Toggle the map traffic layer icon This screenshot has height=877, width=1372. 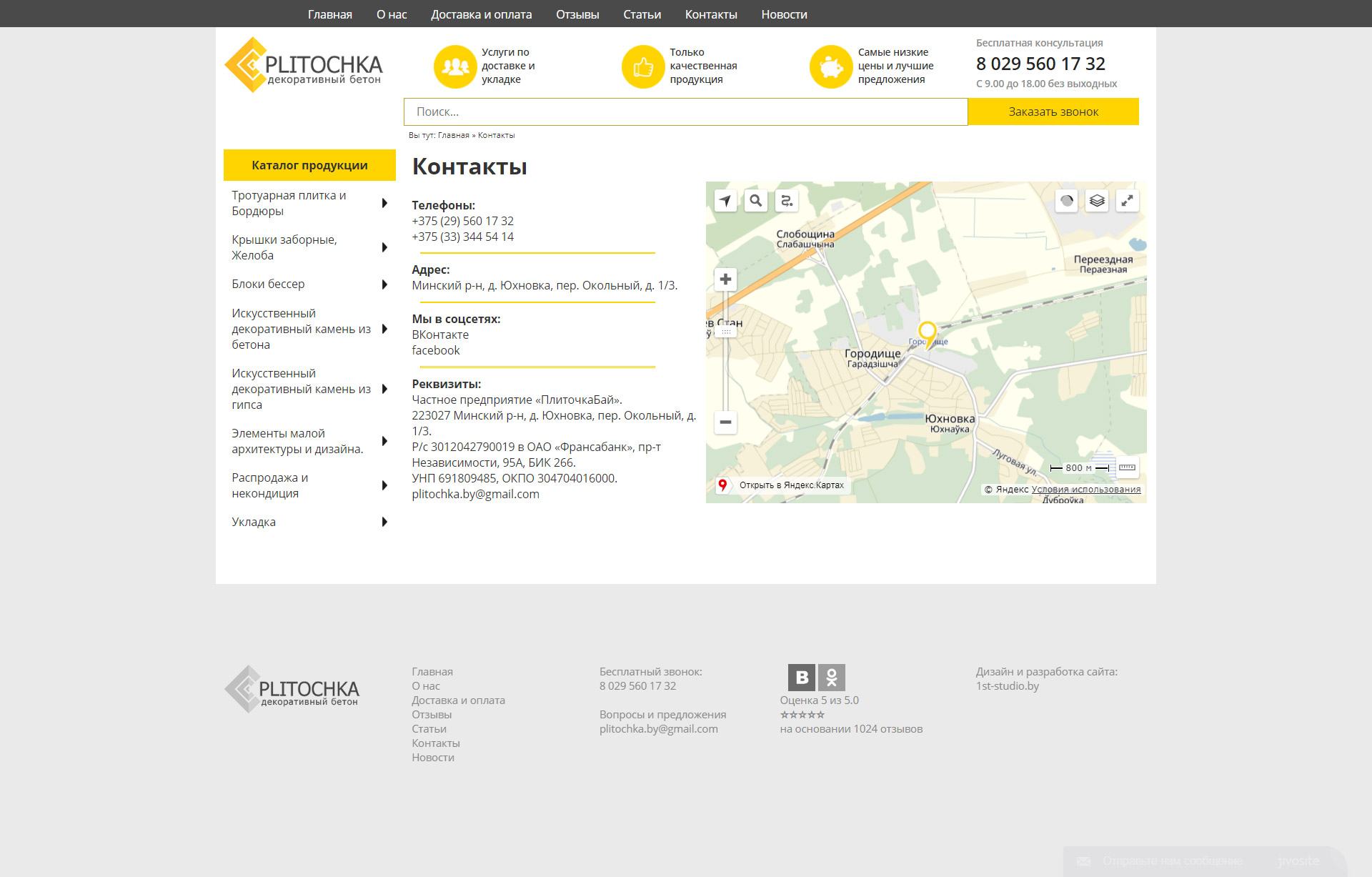[1066, 201]
